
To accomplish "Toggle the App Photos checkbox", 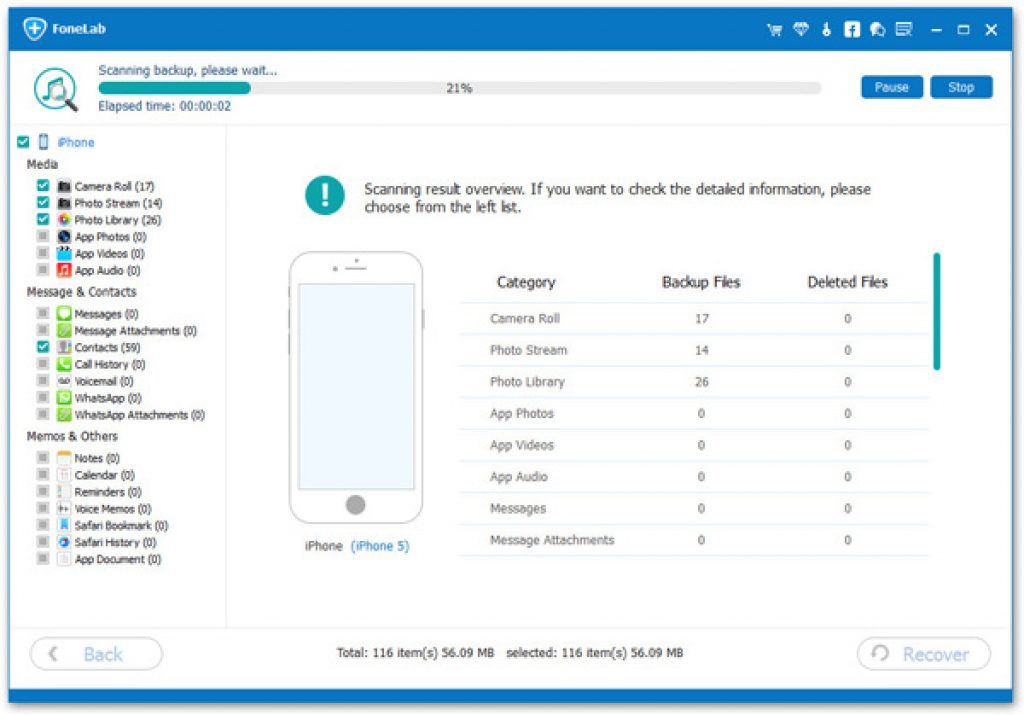I will [43, 236].
